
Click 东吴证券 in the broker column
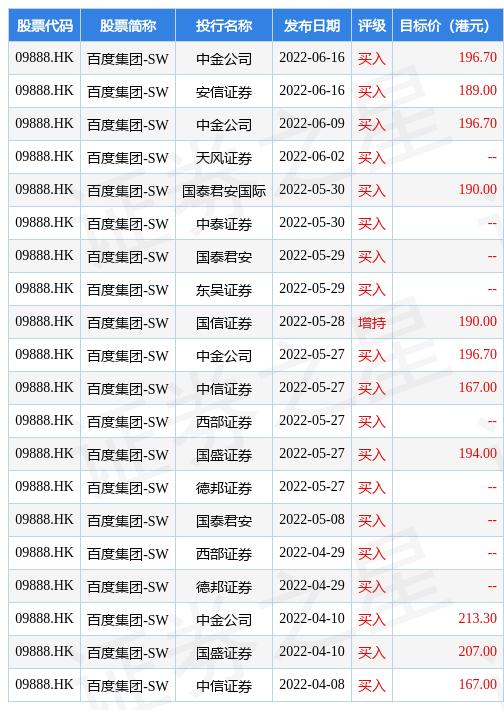coord(224,289)
